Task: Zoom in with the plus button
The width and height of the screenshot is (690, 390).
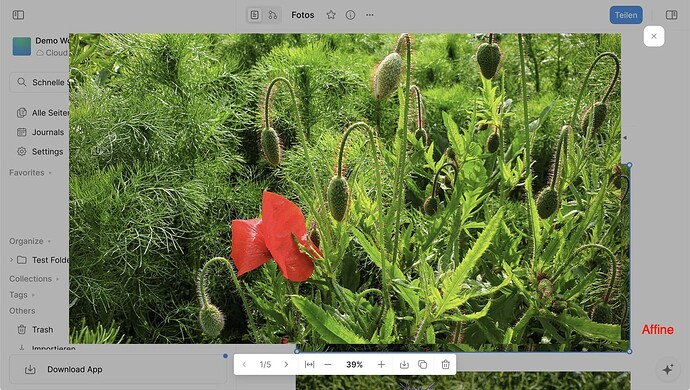Action: [x=381, y=364]
